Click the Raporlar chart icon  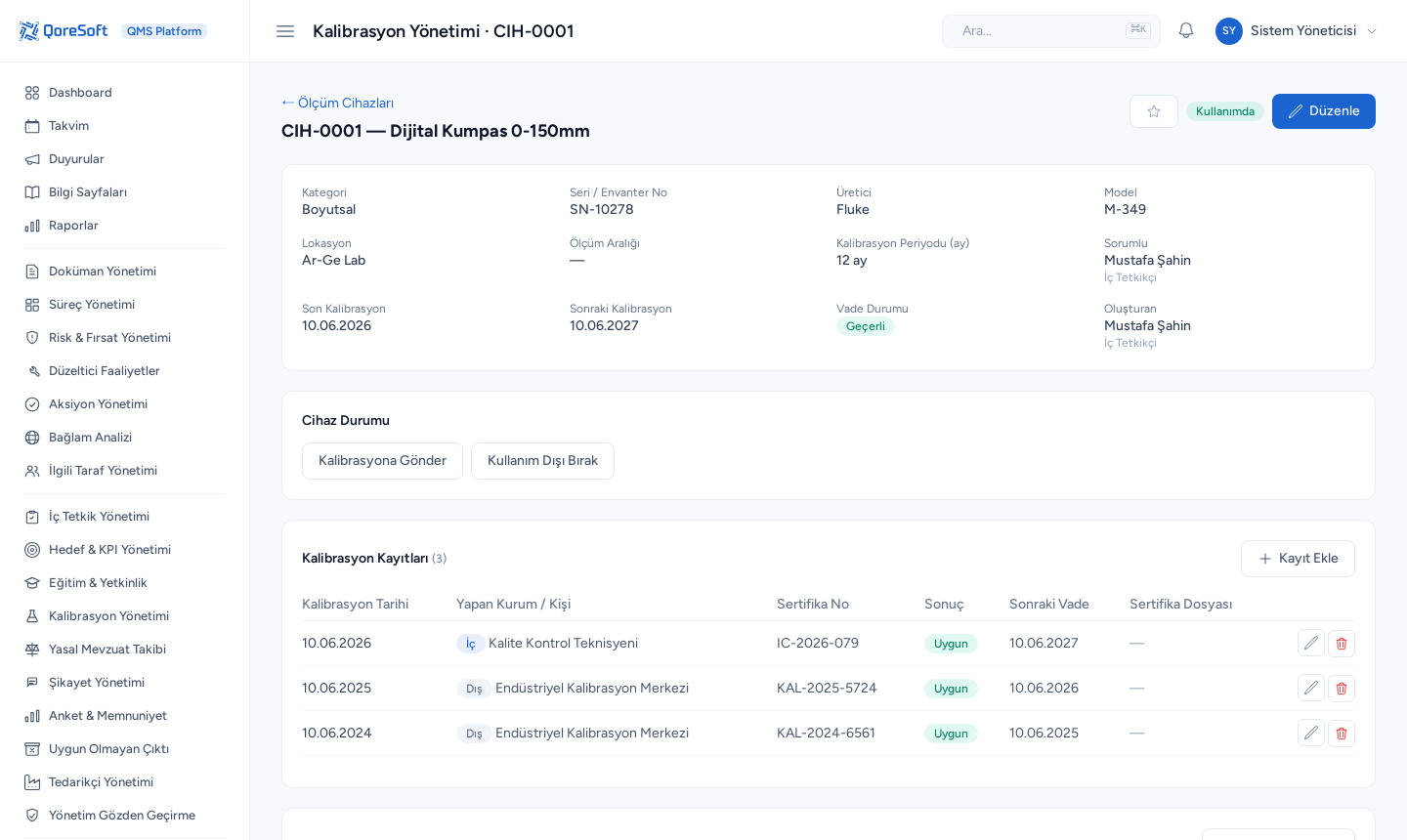32,226
